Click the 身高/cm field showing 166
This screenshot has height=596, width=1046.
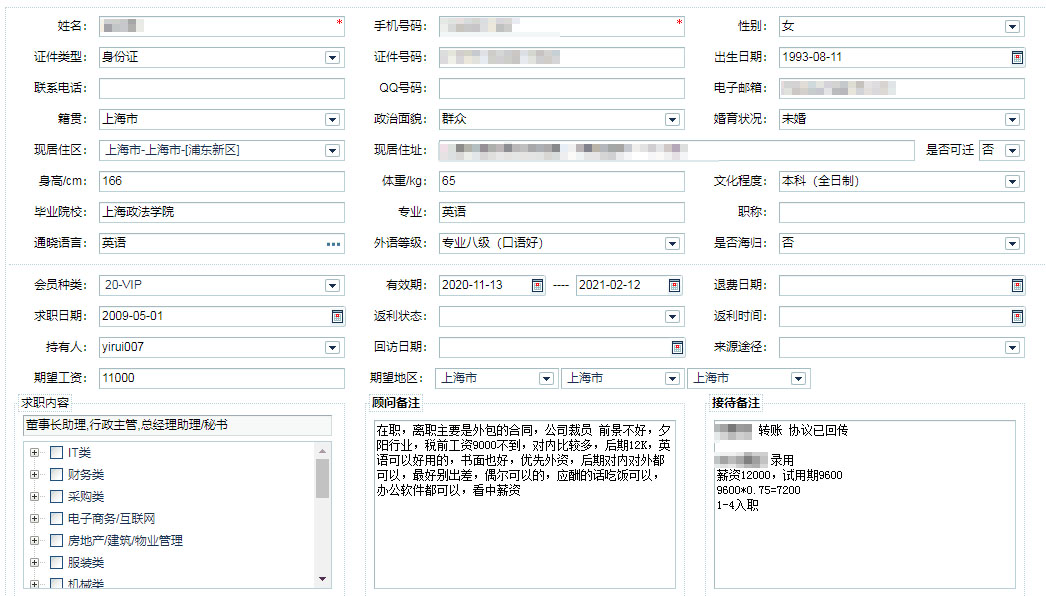(221, 181)
